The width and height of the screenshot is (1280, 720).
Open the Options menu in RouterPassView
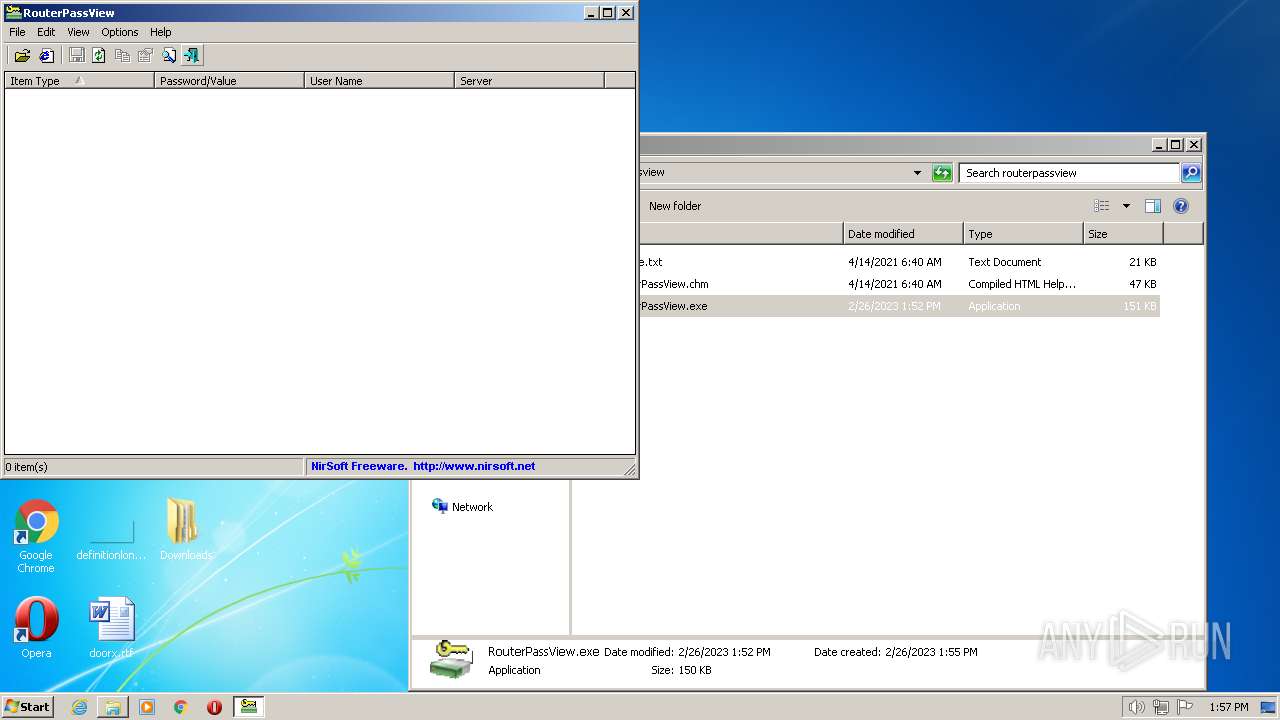[x=120, y=32]
